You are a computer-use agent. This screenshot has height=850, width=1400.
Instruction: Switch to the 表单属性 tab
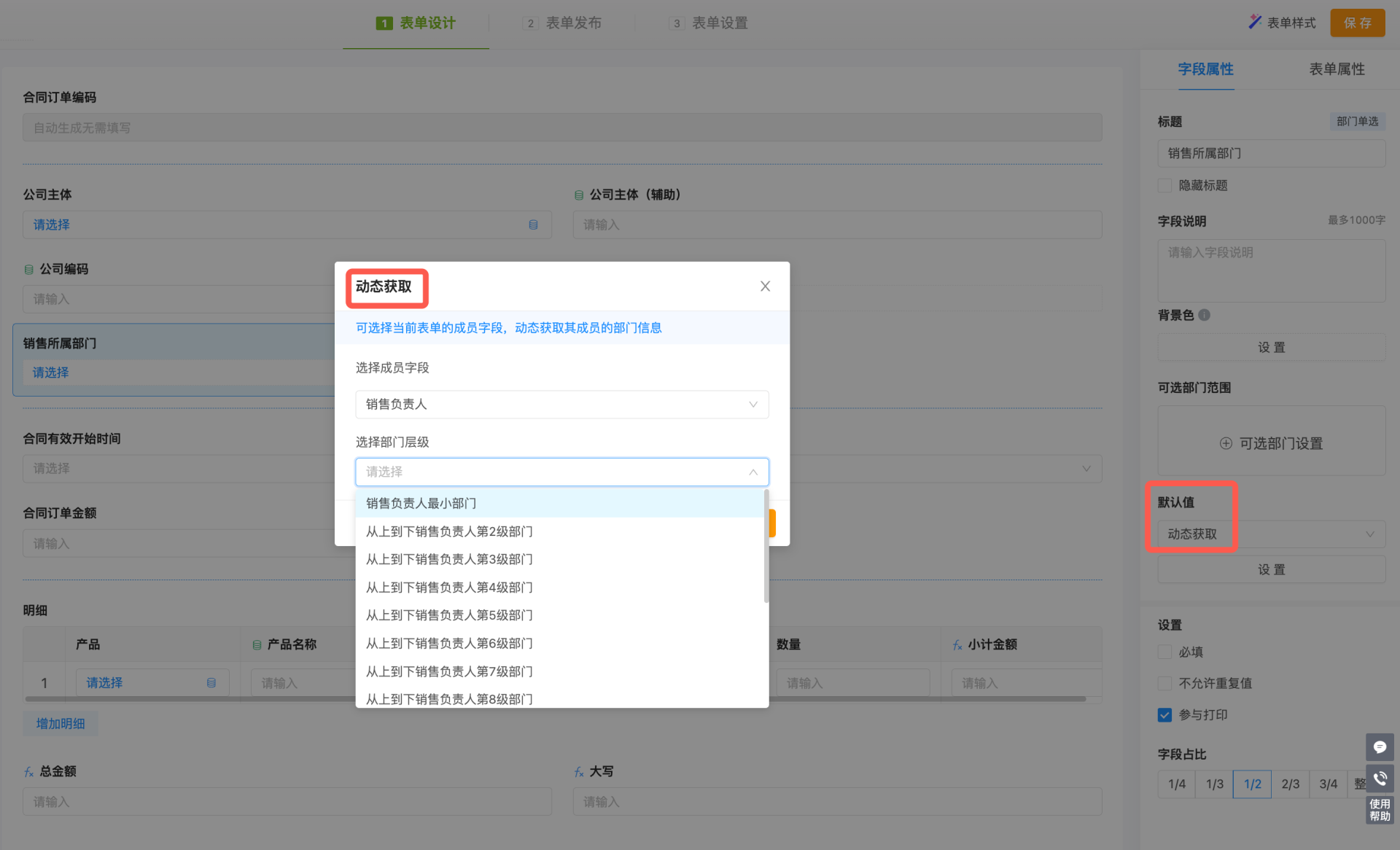pyautogui.click(x=1336, y=69)
